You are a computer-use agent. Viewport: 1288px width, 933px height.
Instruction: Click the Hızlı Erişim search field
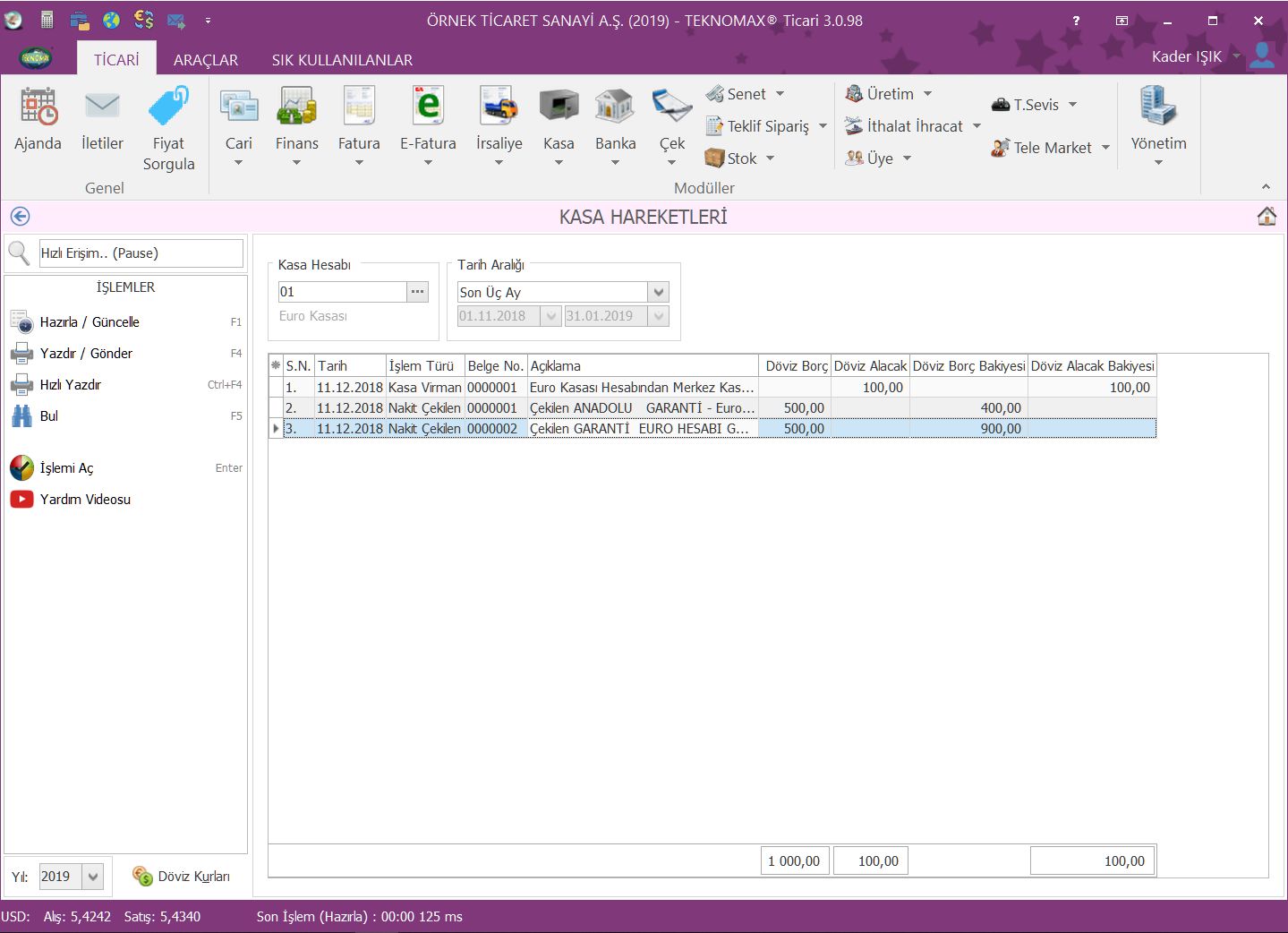141,253
